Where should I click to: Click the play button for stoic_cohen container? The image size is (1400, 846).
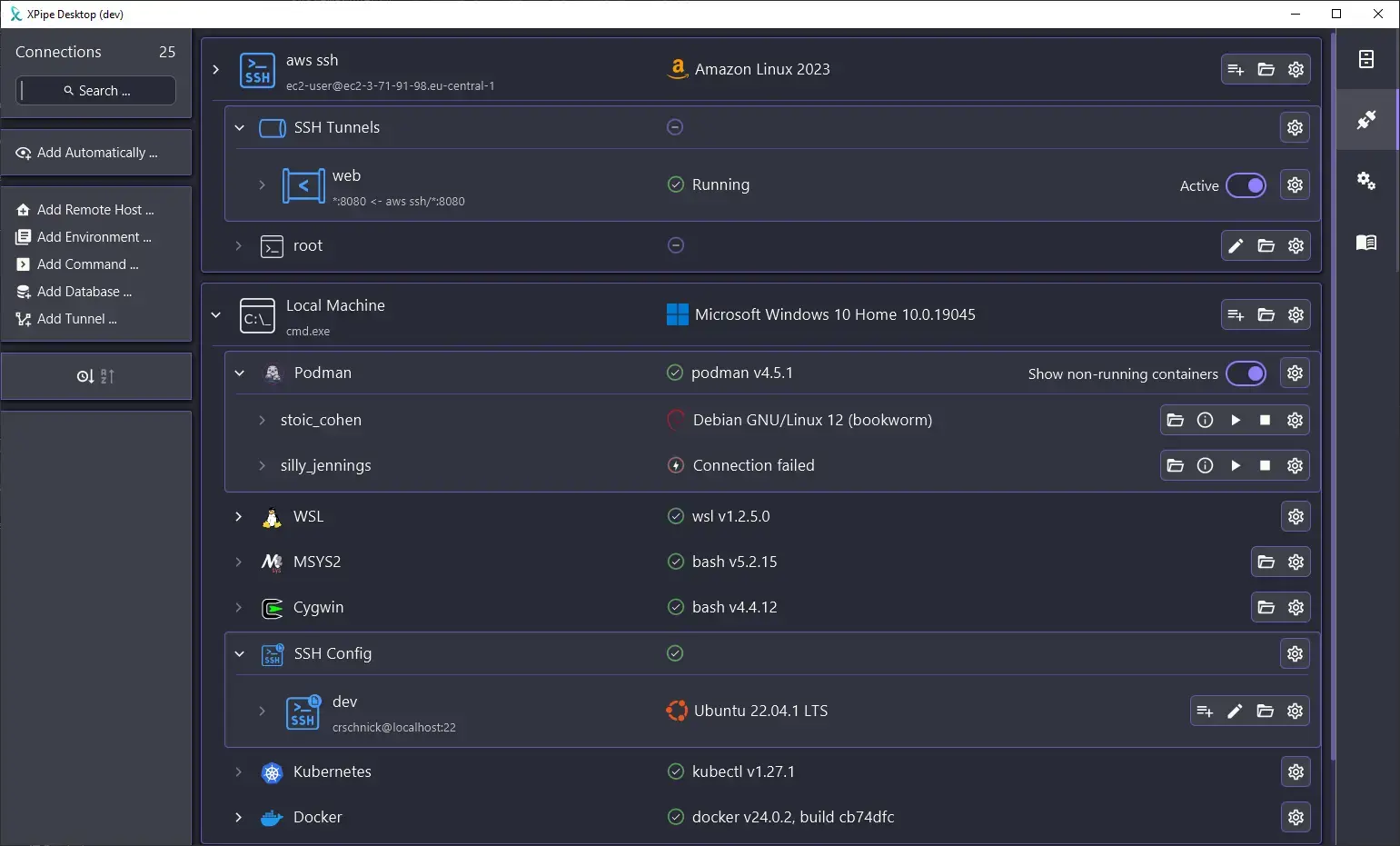click(x=1235, y=420)
